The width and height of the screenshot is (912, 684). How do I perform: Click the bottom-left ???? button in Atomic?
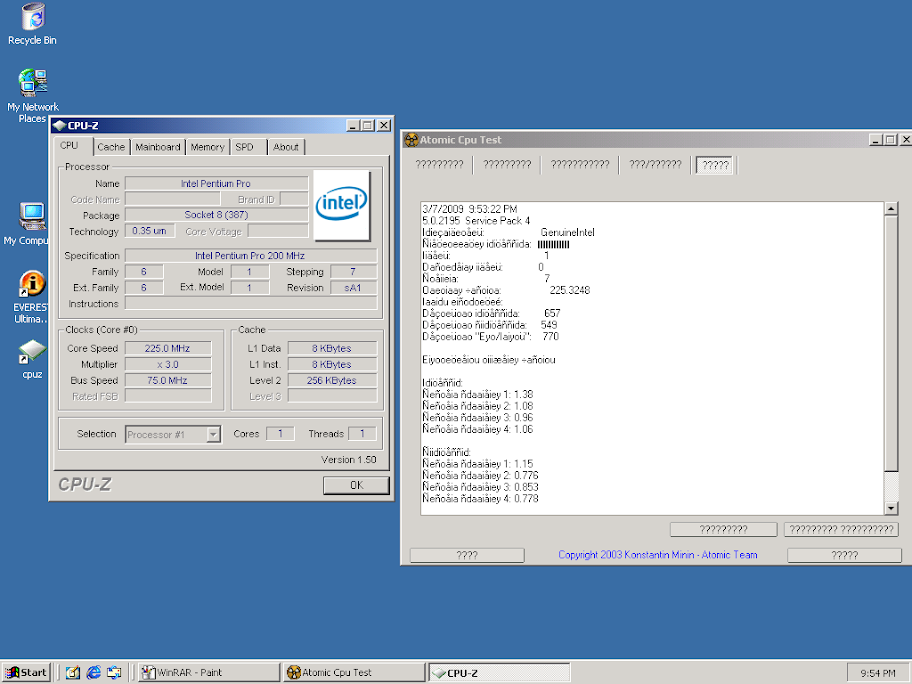click(467, 555)
